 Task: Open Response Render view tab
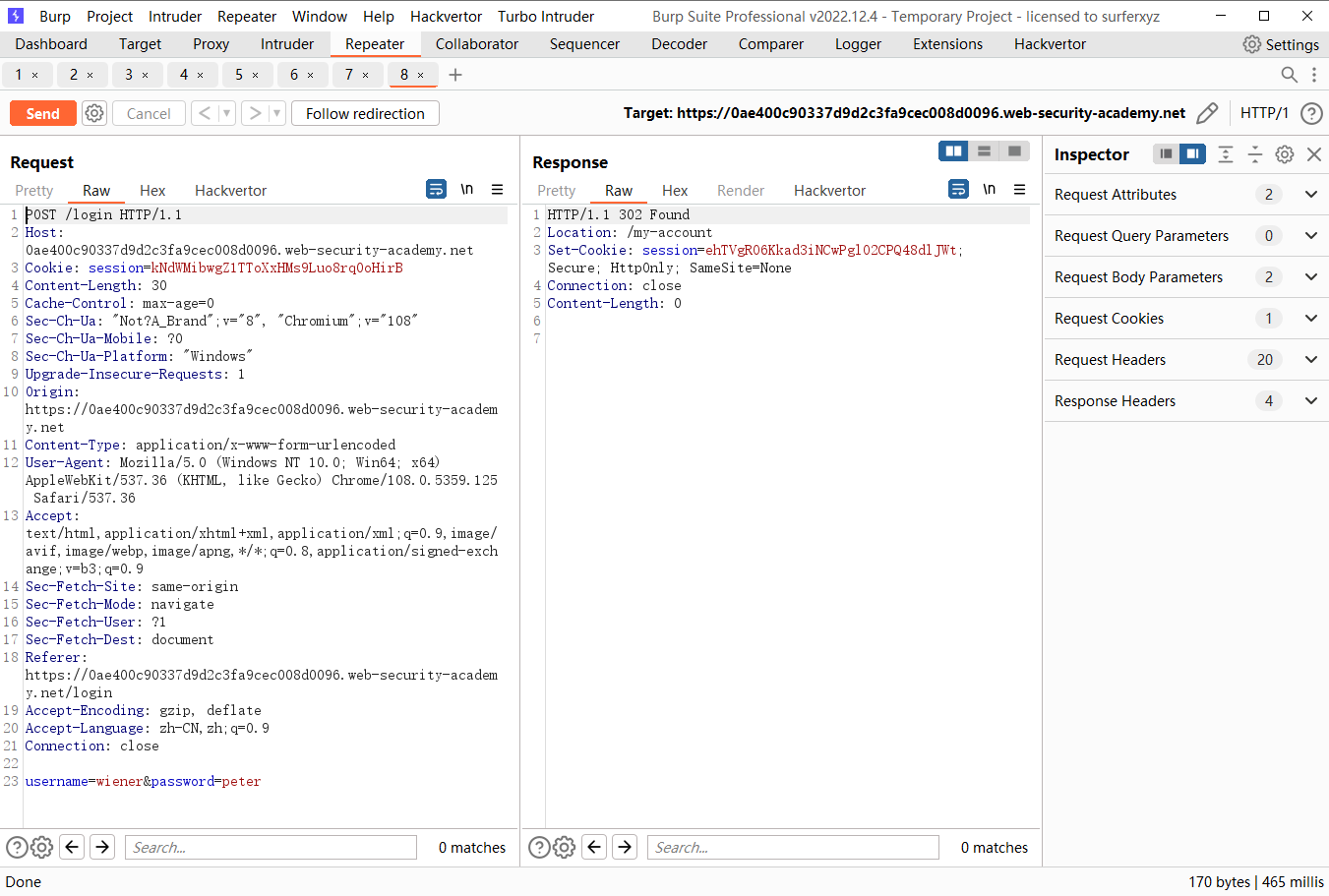(x=741, y=190)
